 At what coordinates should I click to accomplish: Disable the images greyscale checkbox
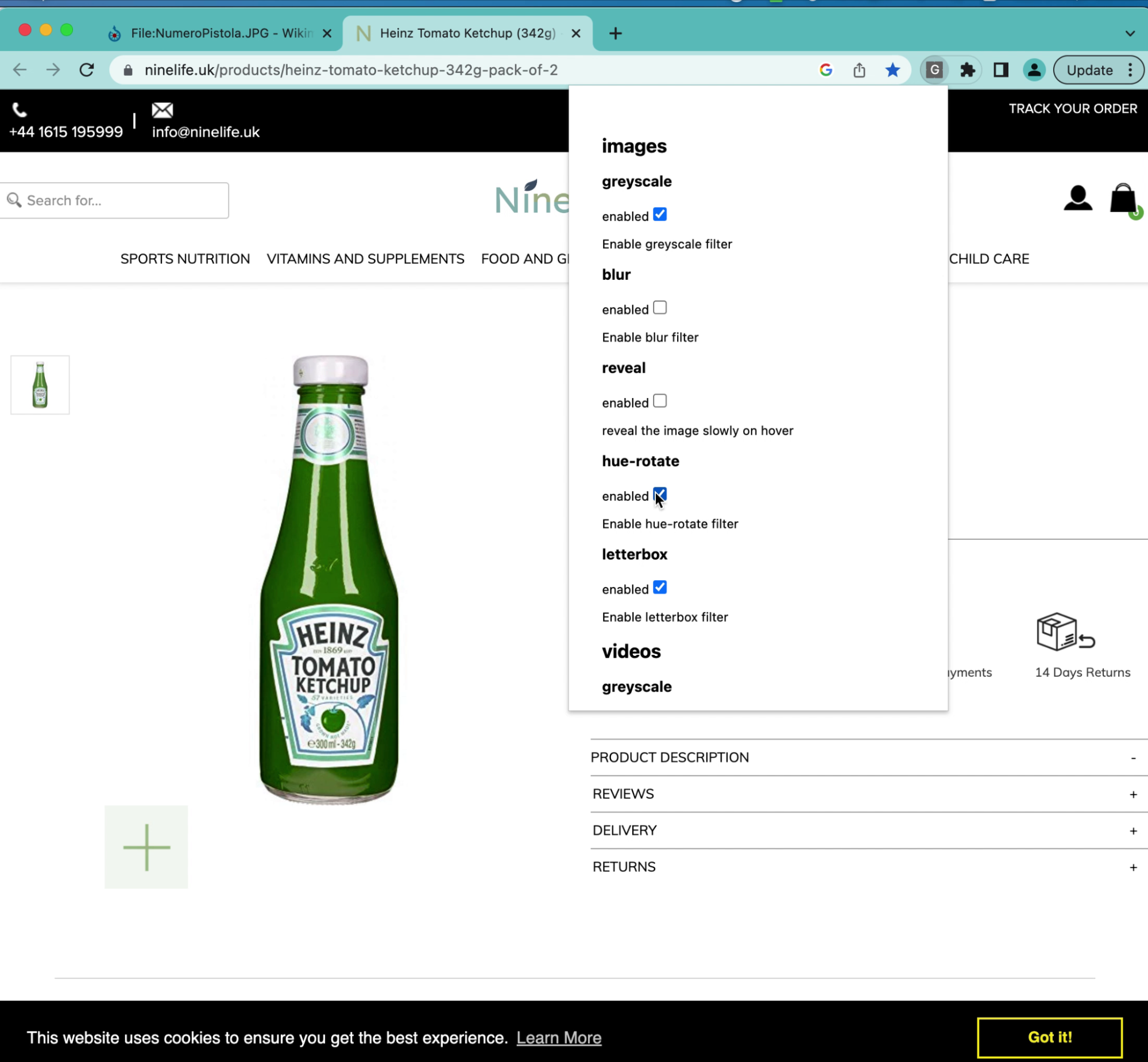coord(660,214)
